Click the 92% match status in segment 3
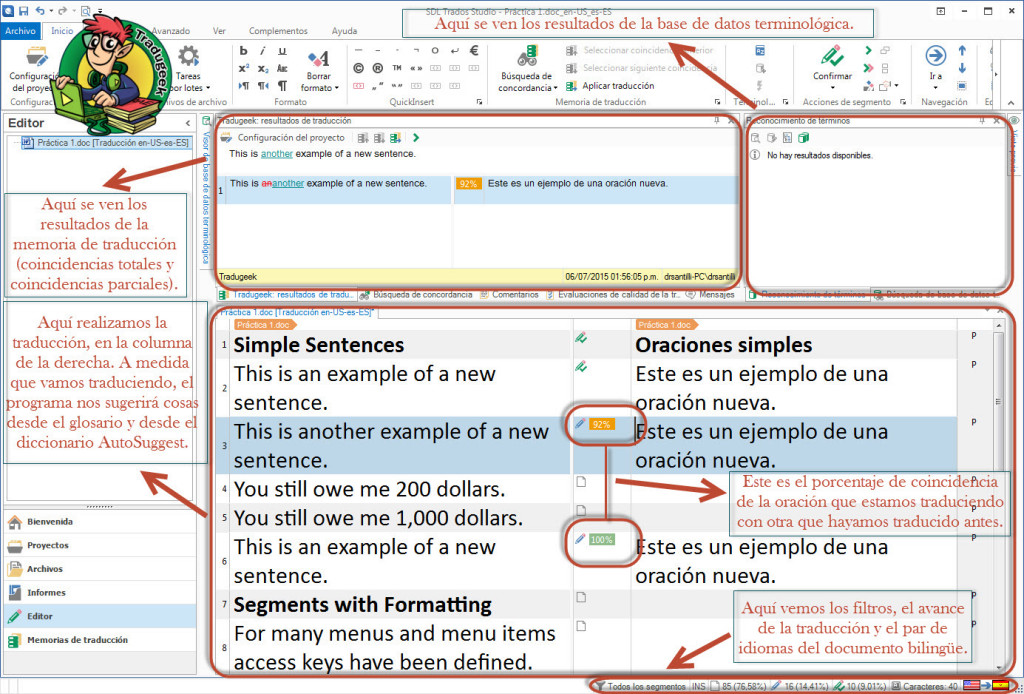Image resolution: width=1024 pixels, height=694 pixels. (x=600, y=424)
